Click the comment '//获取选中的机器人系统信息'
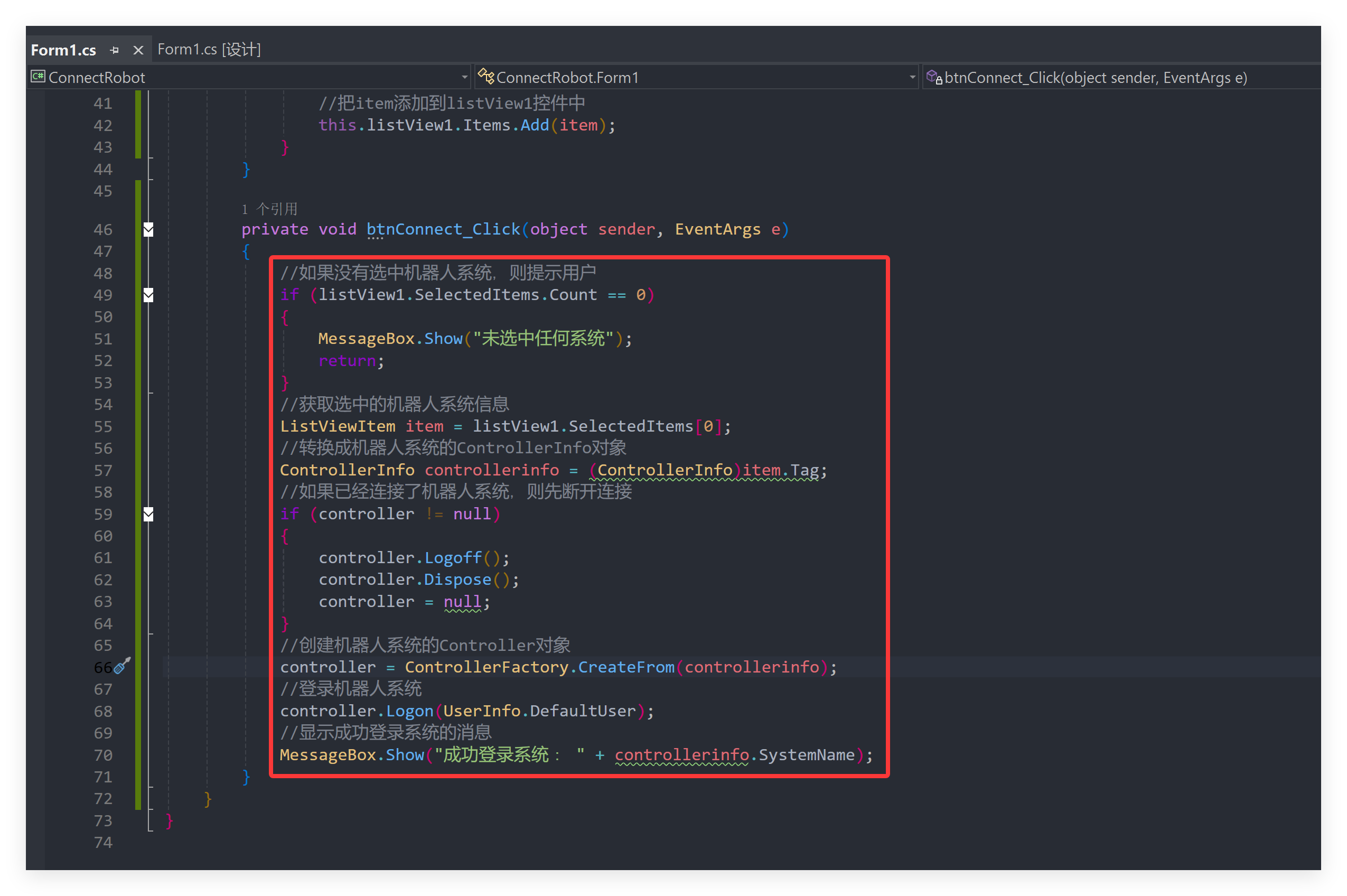 tap(394, 405)
